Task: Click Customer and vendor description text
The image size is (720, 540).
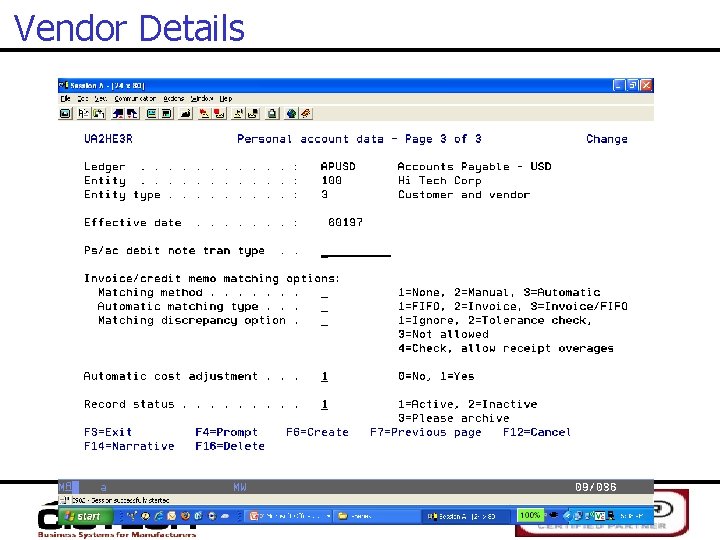Action: coord(464,195)
